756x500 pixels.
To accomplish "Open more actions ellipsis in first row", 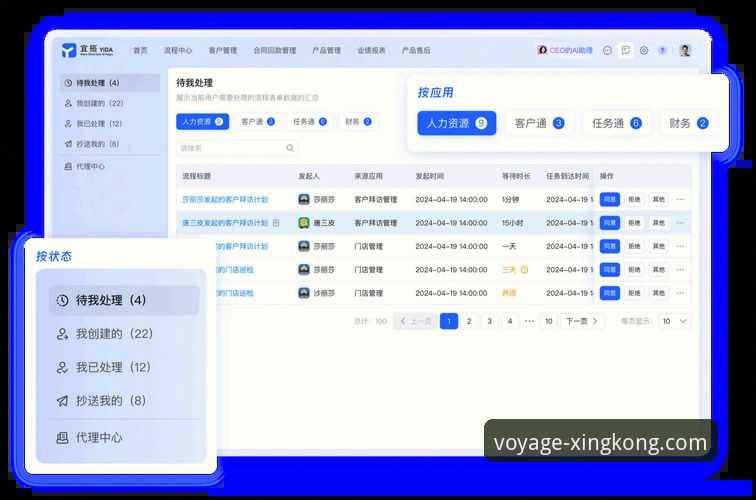I will pos(680,199).
